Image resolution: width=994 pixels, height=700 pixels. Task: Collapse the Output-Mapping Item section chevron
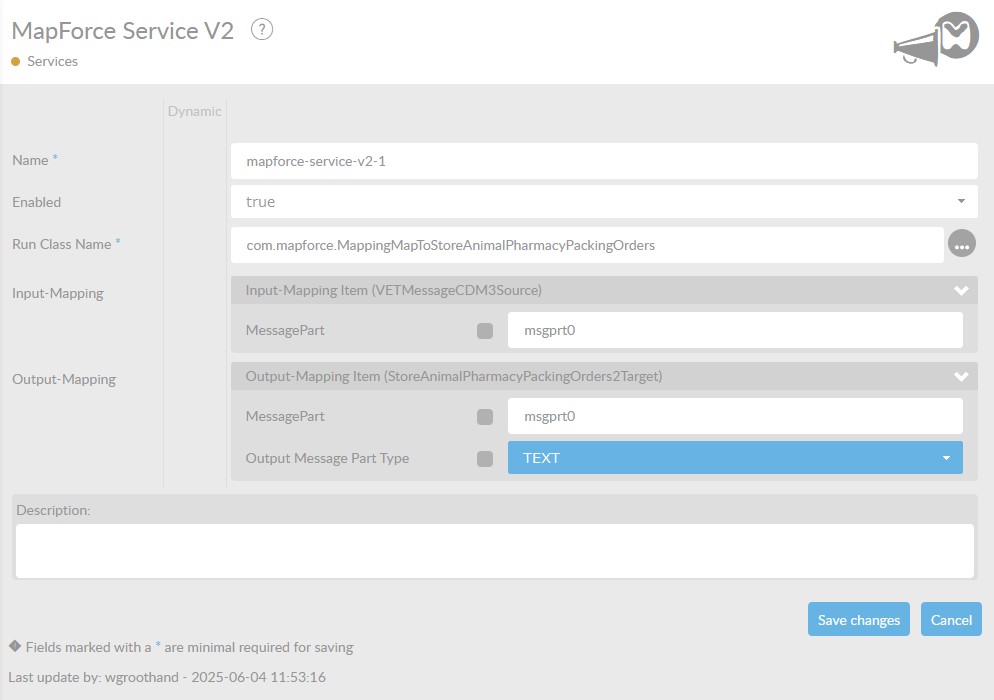click(961, 377)
